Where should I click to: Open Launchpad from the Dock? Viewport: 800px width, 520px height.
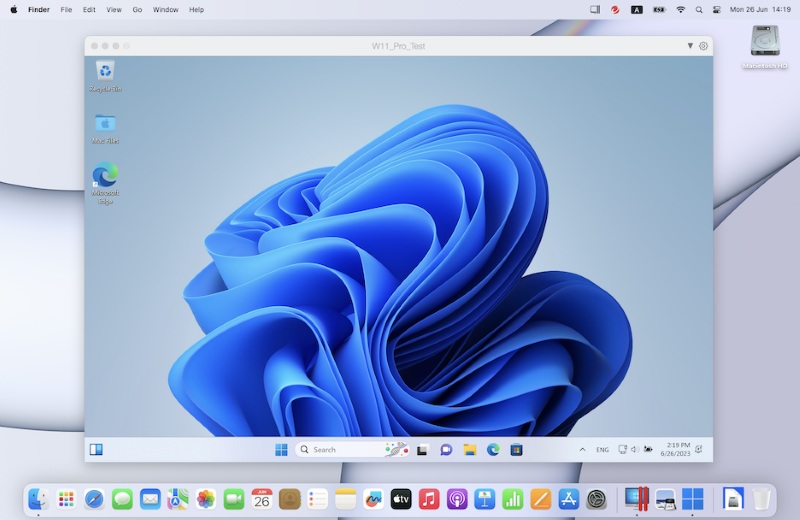click(66, 499)
